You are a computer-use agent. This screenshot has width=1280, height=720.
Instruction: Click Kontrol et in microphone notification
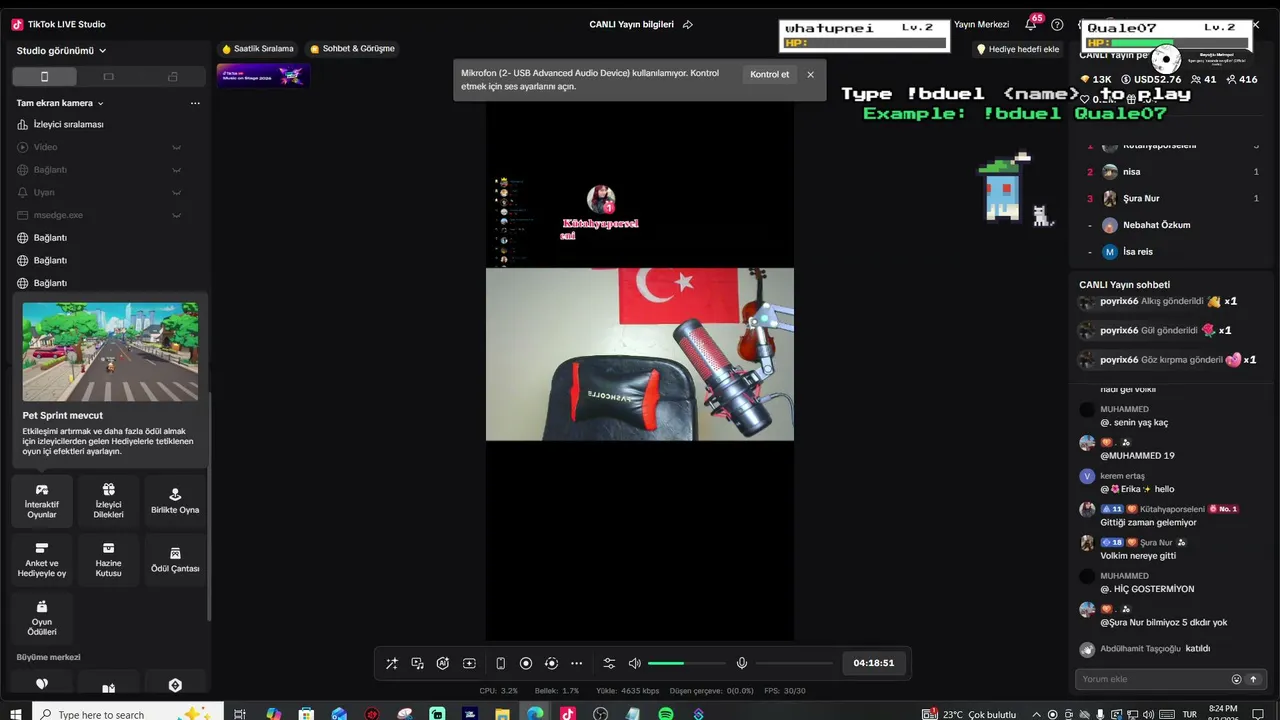coord(769,74)
